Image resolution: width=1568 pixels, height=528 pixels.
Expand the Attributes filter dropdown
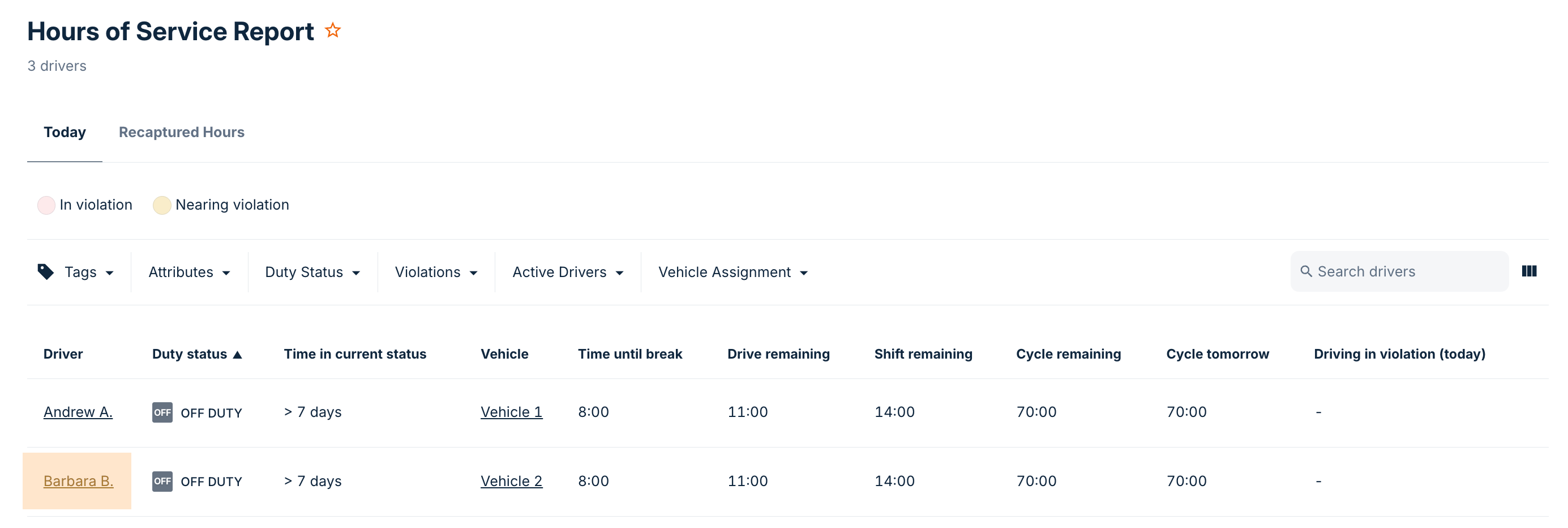(x=188, y=272)
